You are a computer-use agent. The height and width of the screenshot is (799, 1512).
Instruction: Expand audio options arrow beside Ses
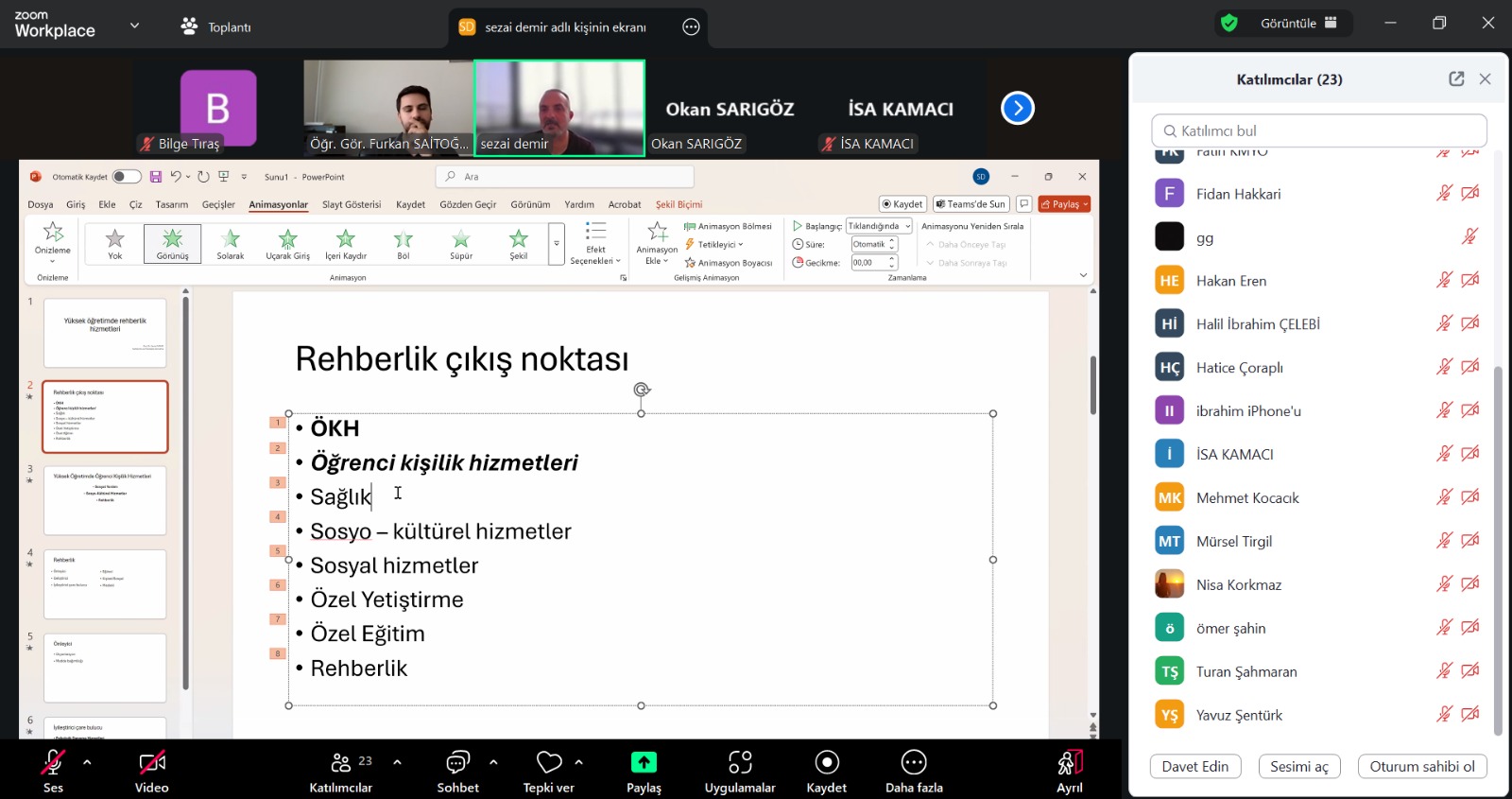(87, 762)
